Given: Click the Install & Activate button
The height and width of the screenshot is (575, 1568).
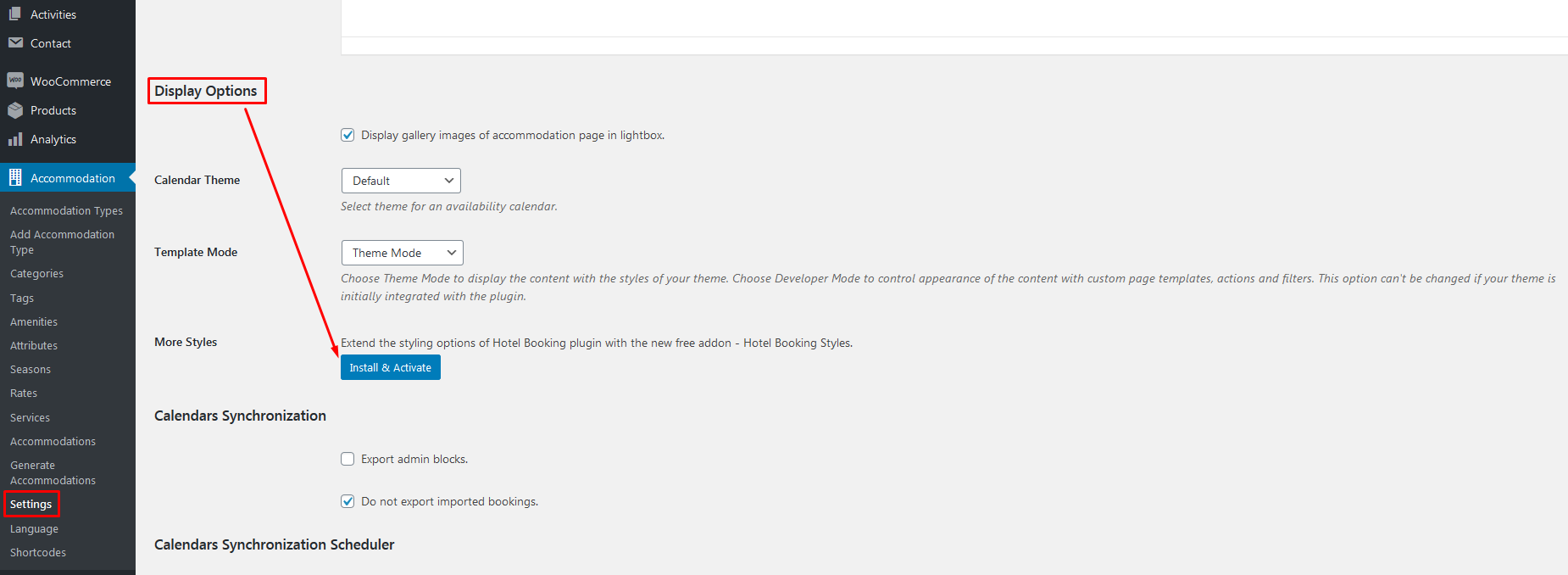Looking at the screenshot, I should [391, 367].
